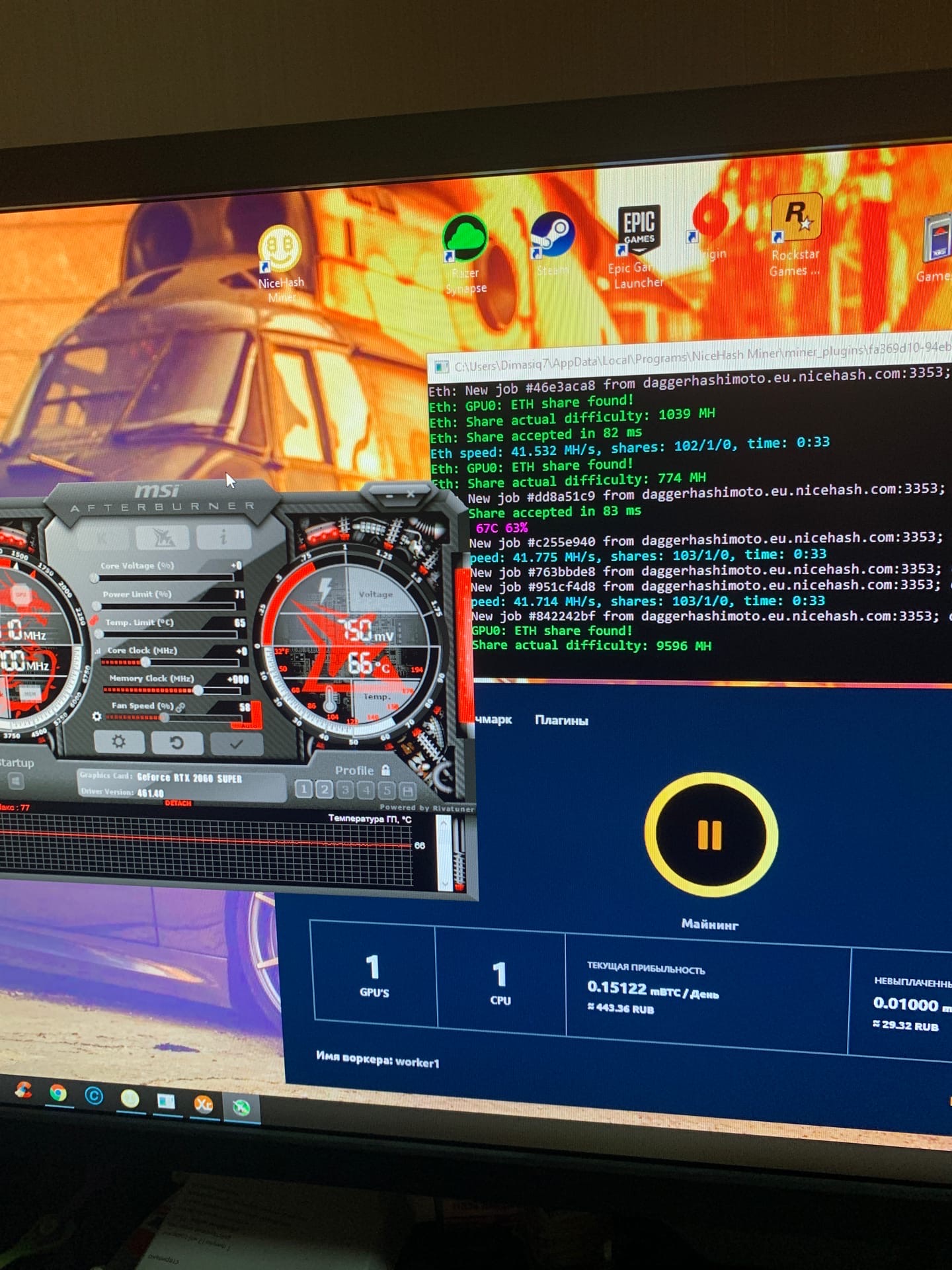952x1270 pixels.
Task: Apply Afterburner settings with checkmark
Action: [236, 744]
